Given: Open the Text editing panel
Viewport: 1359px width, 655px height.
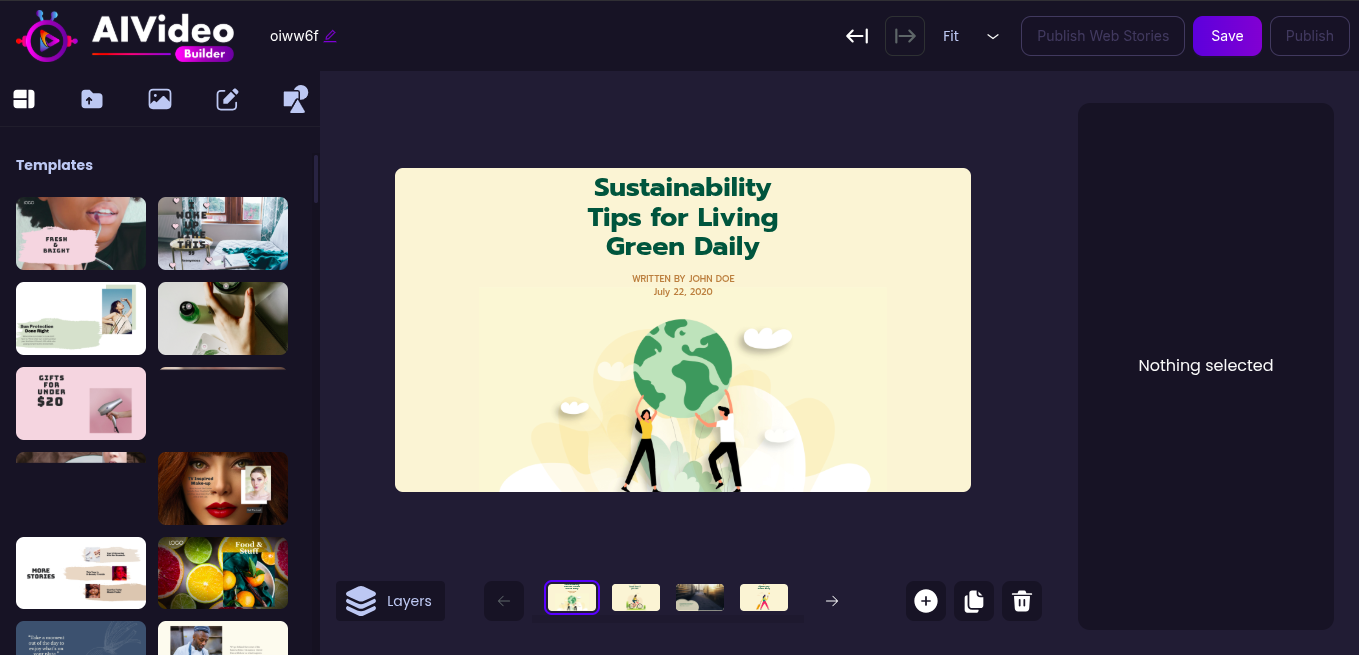Looking at the screenshot, I should click(x=227, y=99).
